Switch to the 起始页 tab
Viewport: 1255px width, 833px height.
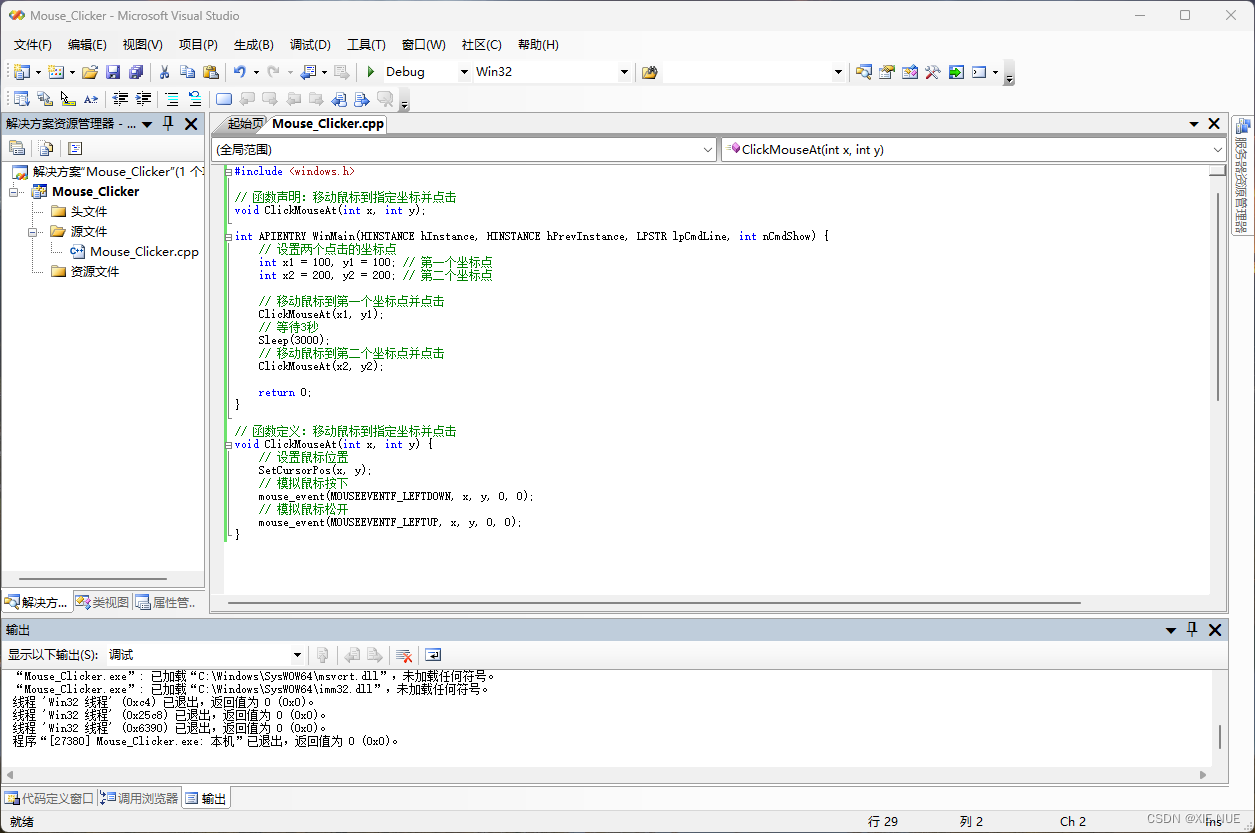[245, 124]
